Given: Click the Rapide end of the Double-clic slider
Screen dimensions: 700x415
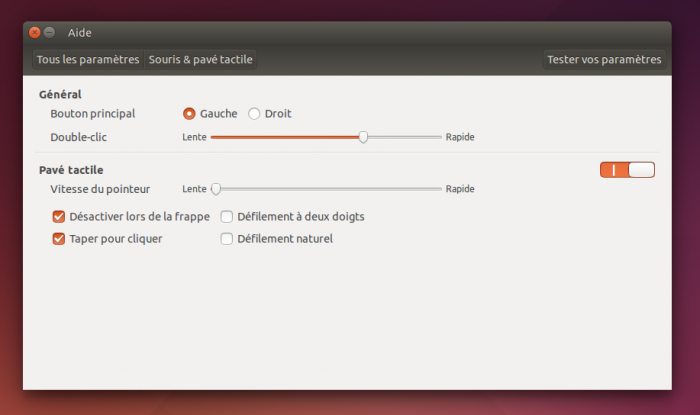Looking at the screenshot, I should tap(438, 137).
